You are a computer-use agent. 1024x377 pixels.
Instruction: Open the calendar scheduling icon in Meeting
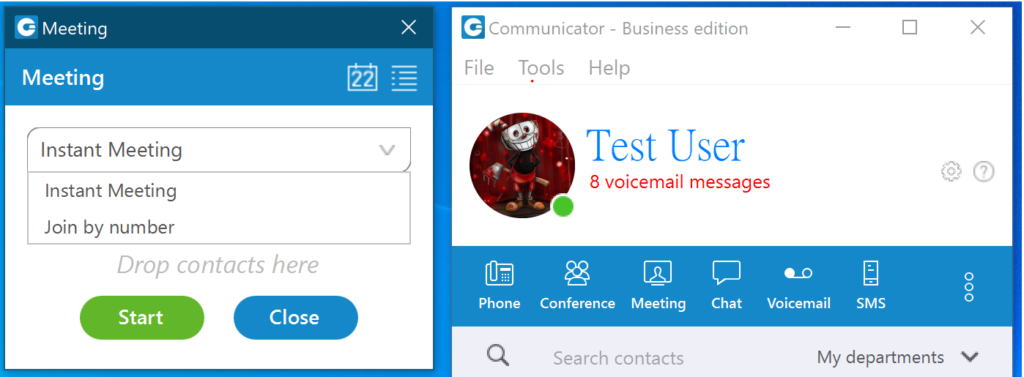[x=362, y=78]
